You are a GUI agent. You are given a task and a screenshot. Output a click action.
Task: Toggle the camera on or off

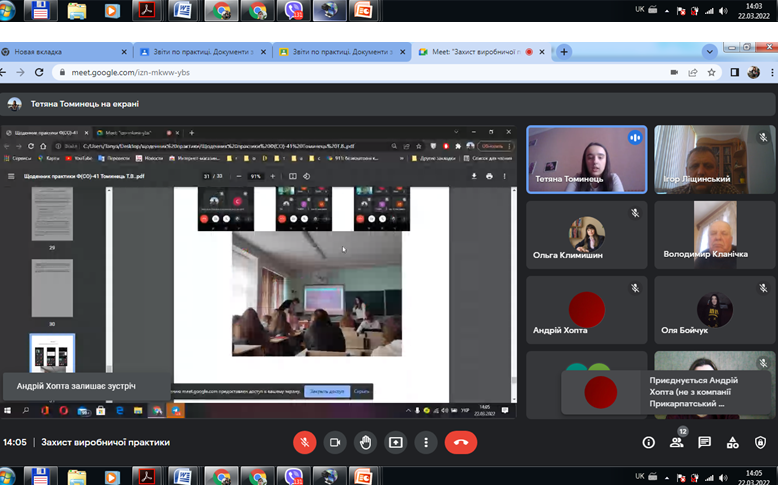335,442
